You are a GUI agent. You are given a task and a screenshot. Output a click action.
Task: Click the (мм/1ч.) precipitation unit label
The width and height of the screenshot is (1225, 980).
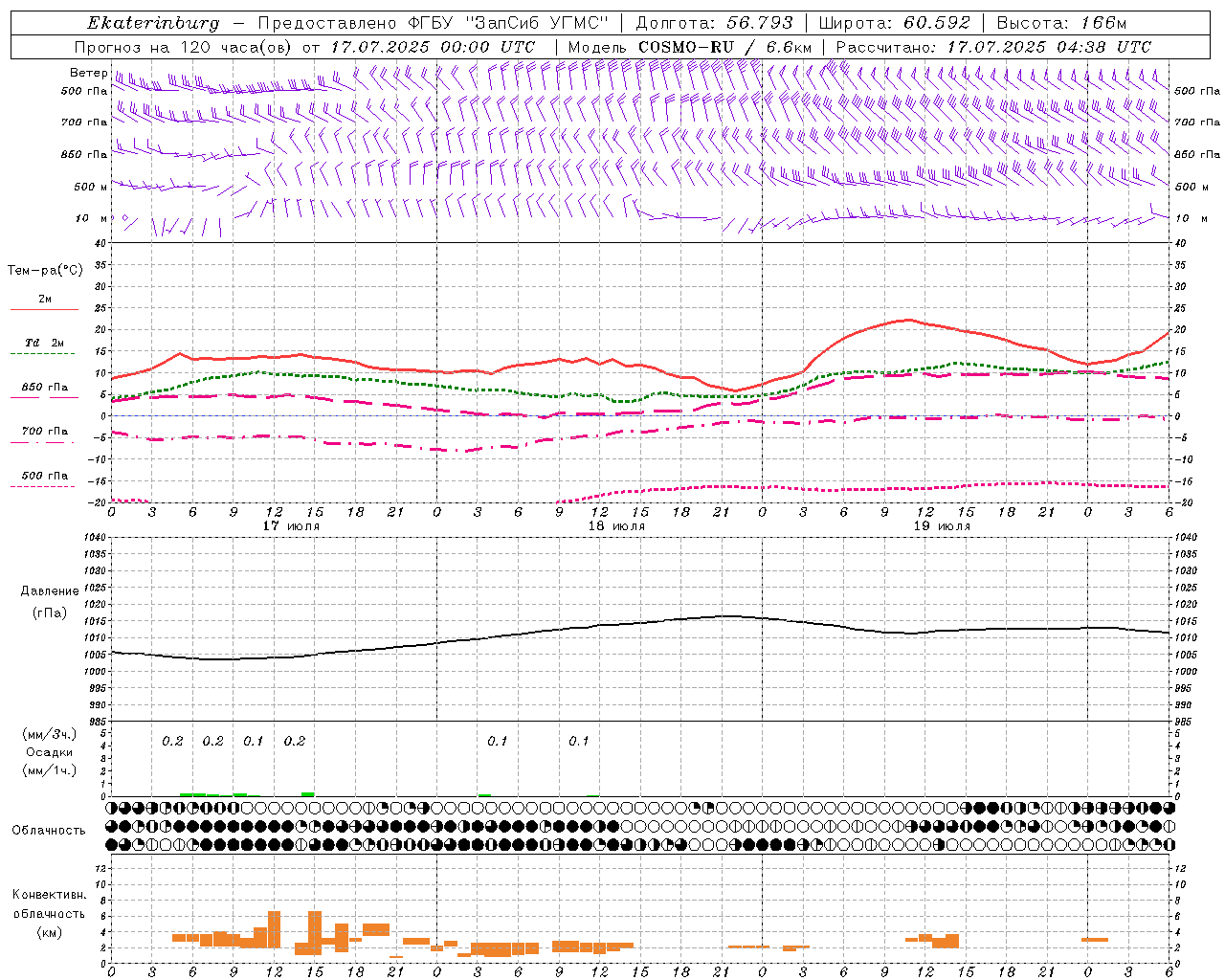[x=50, y=770]
